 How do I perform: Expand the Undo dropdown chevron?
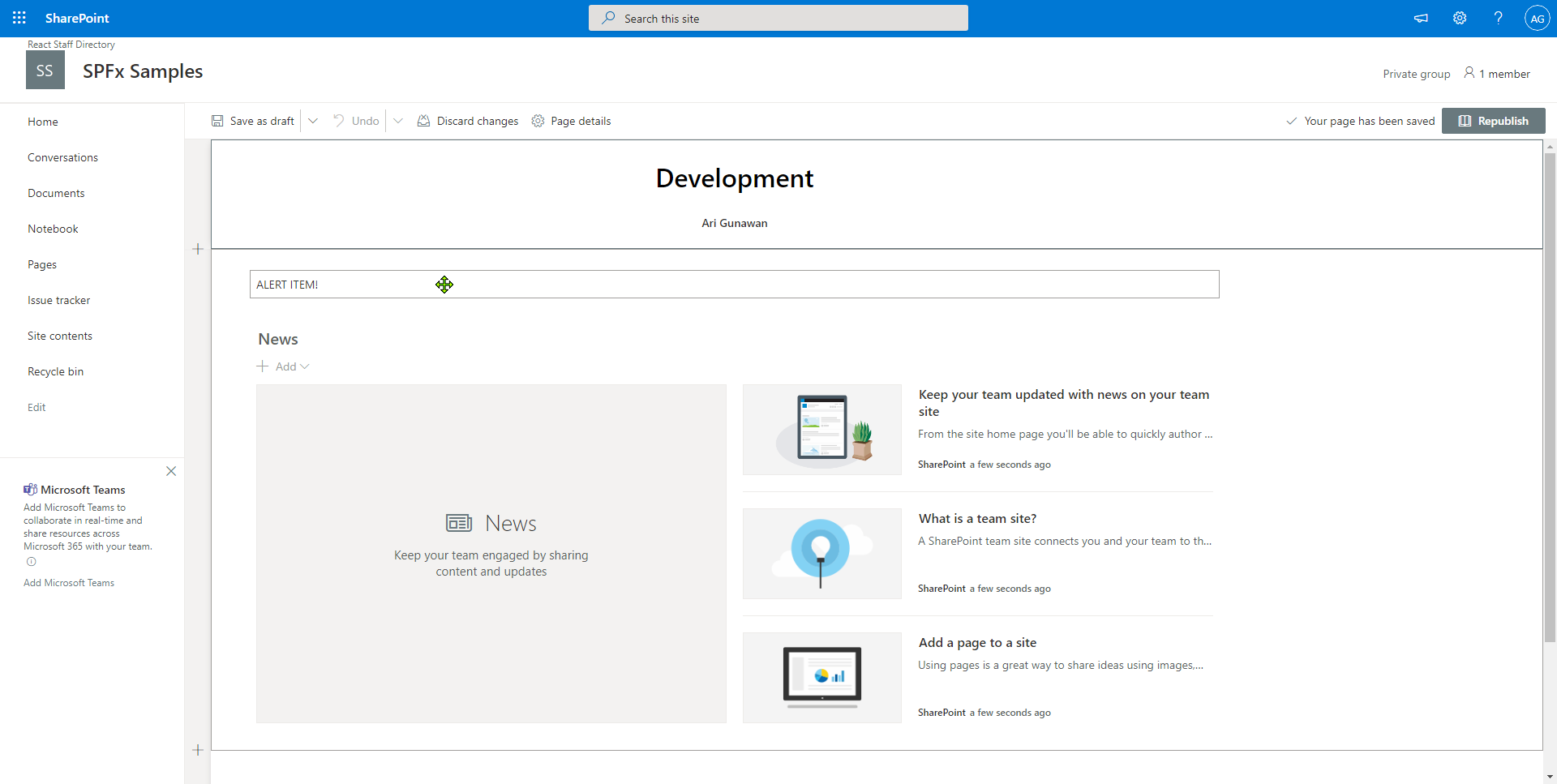(x=398, y=120)
